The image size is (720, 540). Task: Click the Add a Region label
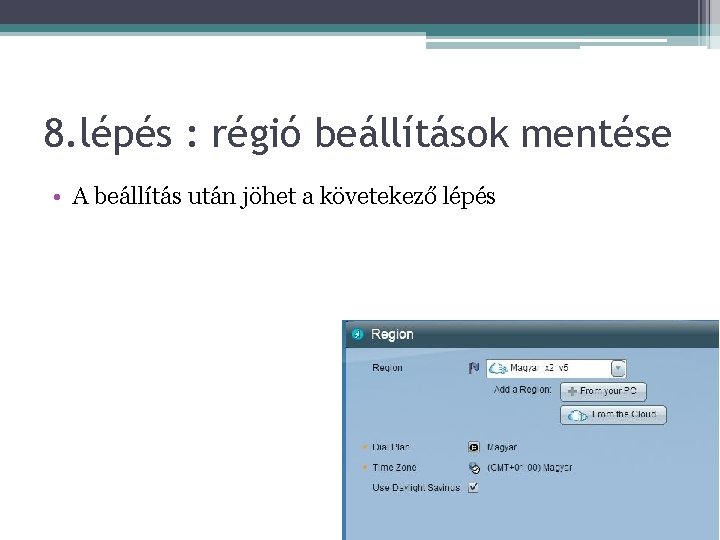[x=523, y=390]
